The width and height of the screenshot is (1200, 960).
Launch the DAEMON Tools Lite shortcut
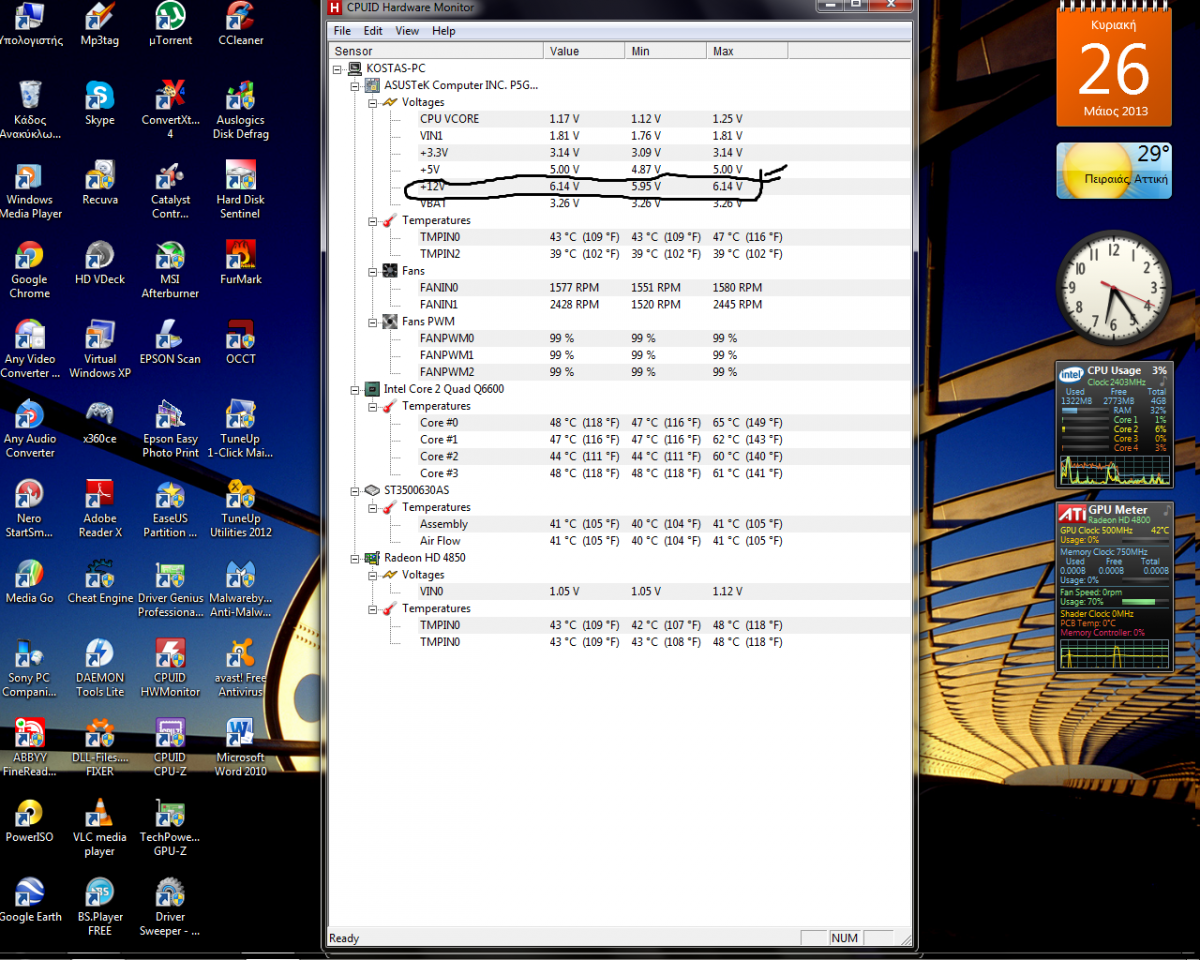coord(100,667)
